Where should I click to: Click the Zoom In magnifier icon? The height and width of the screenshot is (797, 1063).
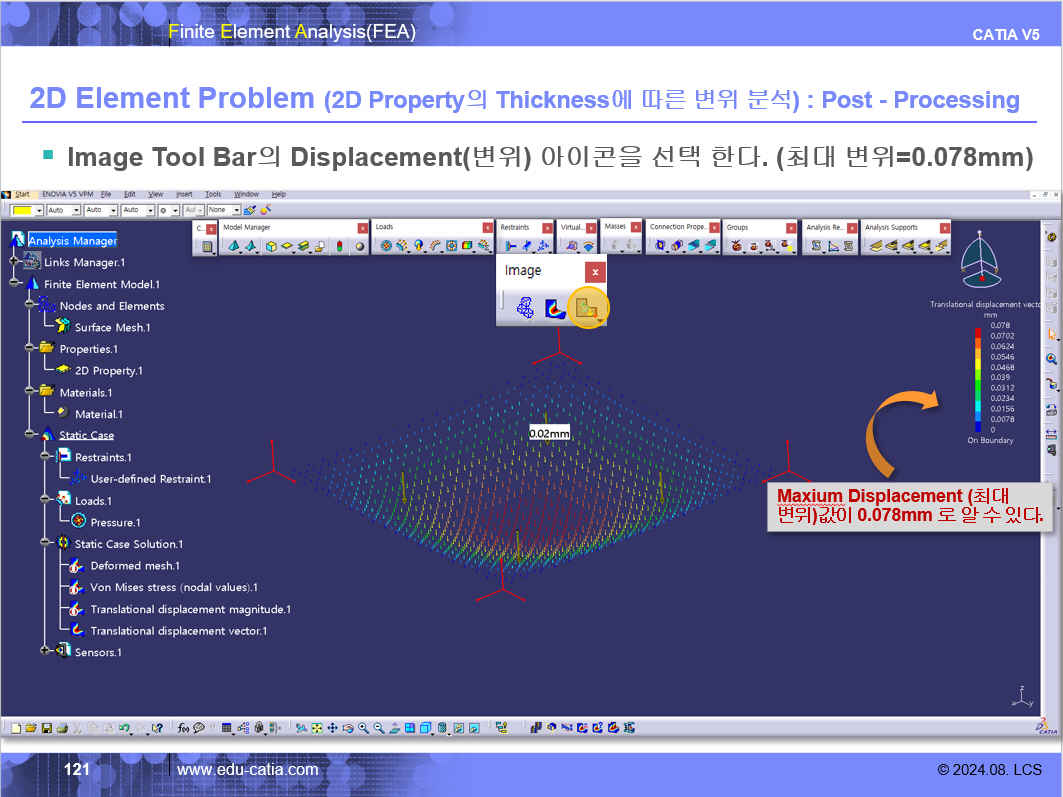364,728
